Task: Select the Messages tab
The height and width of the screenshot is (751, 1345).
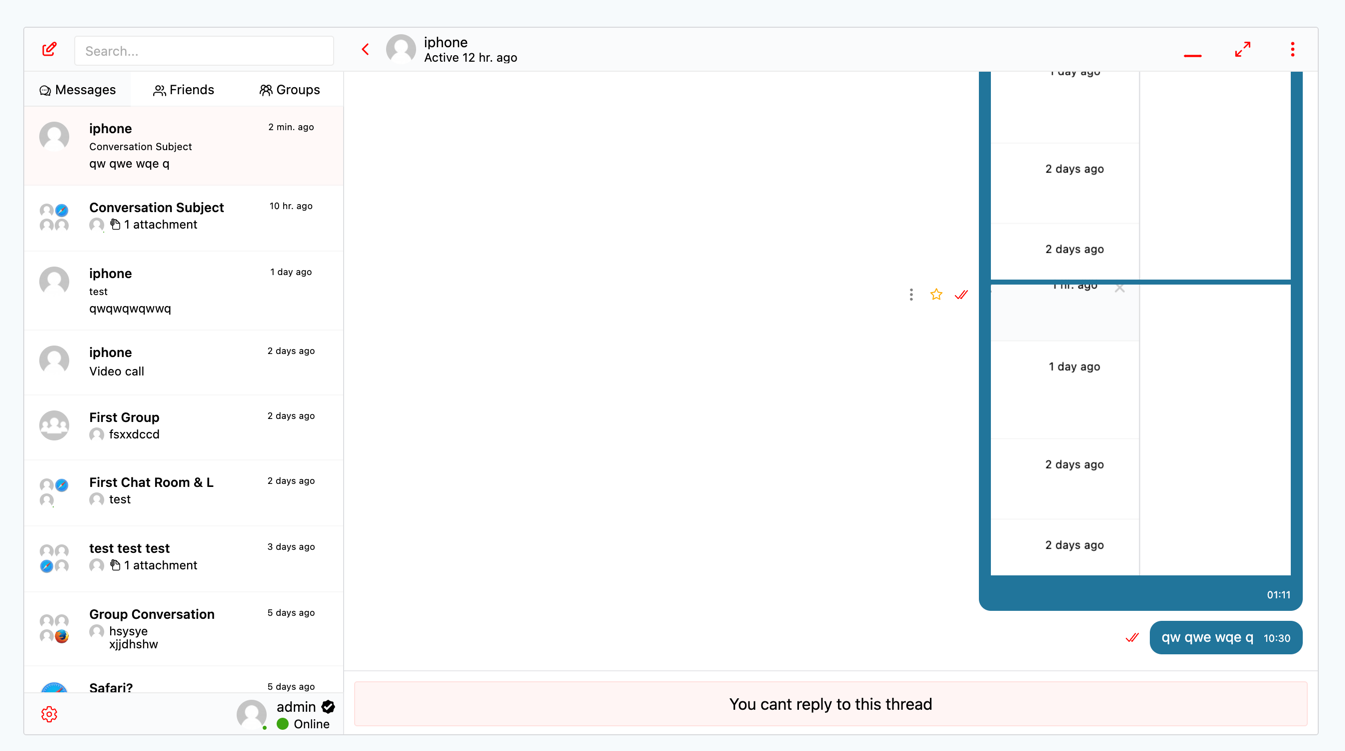Action: pos(77,90)
